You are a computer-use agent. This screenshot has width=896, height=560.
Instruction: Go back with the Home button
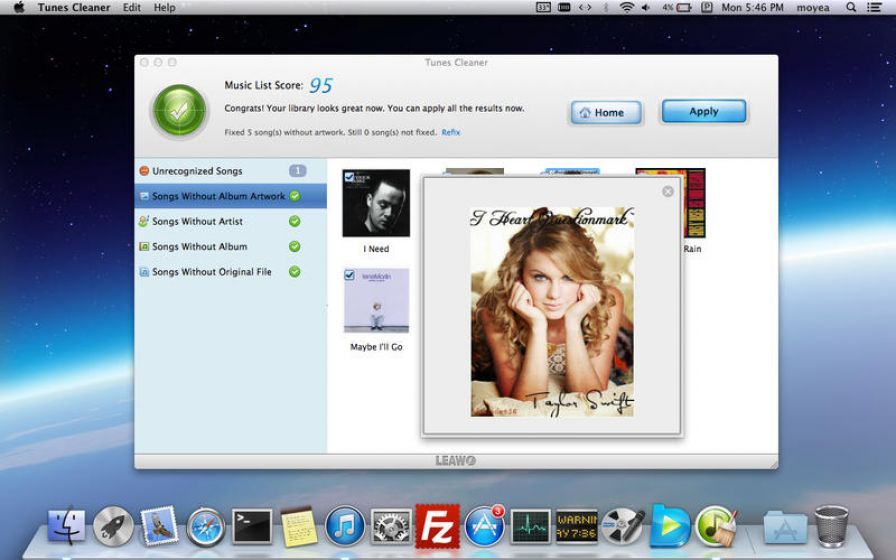[606, 113]
